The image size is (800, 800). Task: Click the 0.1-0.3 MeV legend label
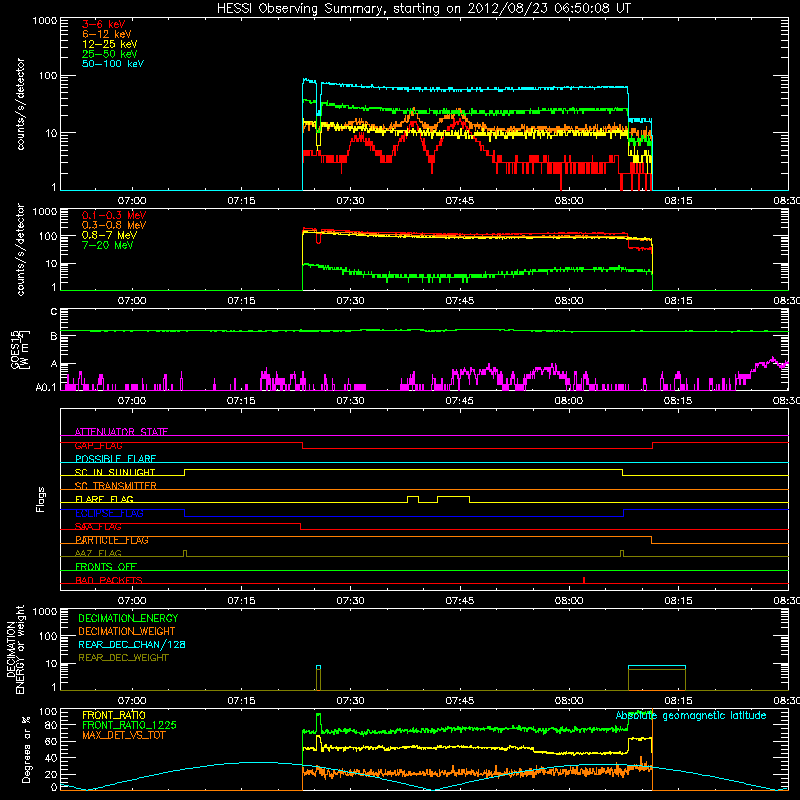pos(114,215)
